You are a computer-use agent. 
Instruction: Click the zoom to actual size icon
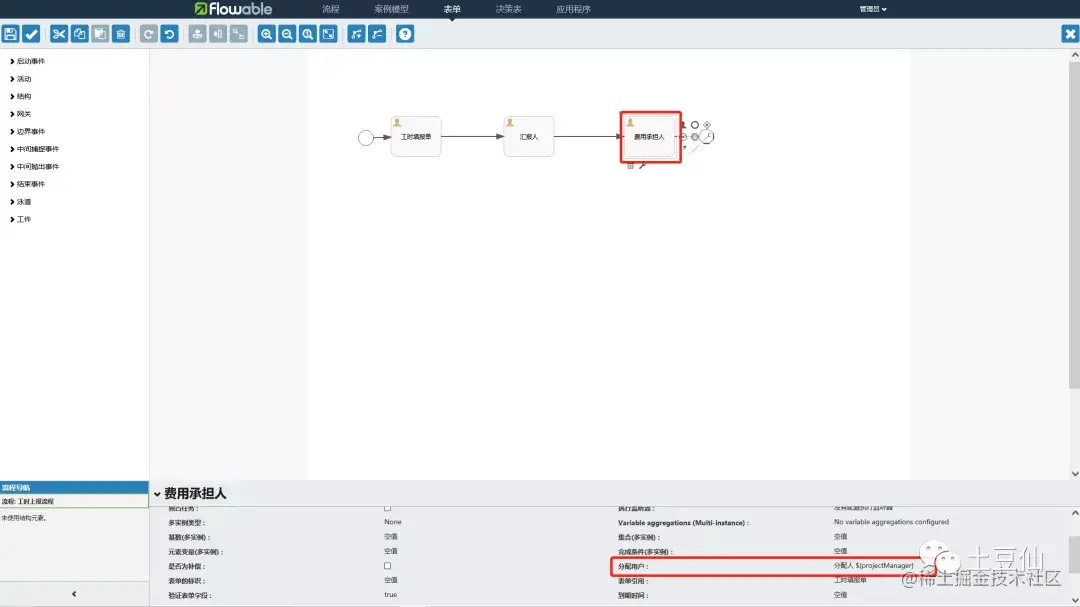click(x=308, y=34)
